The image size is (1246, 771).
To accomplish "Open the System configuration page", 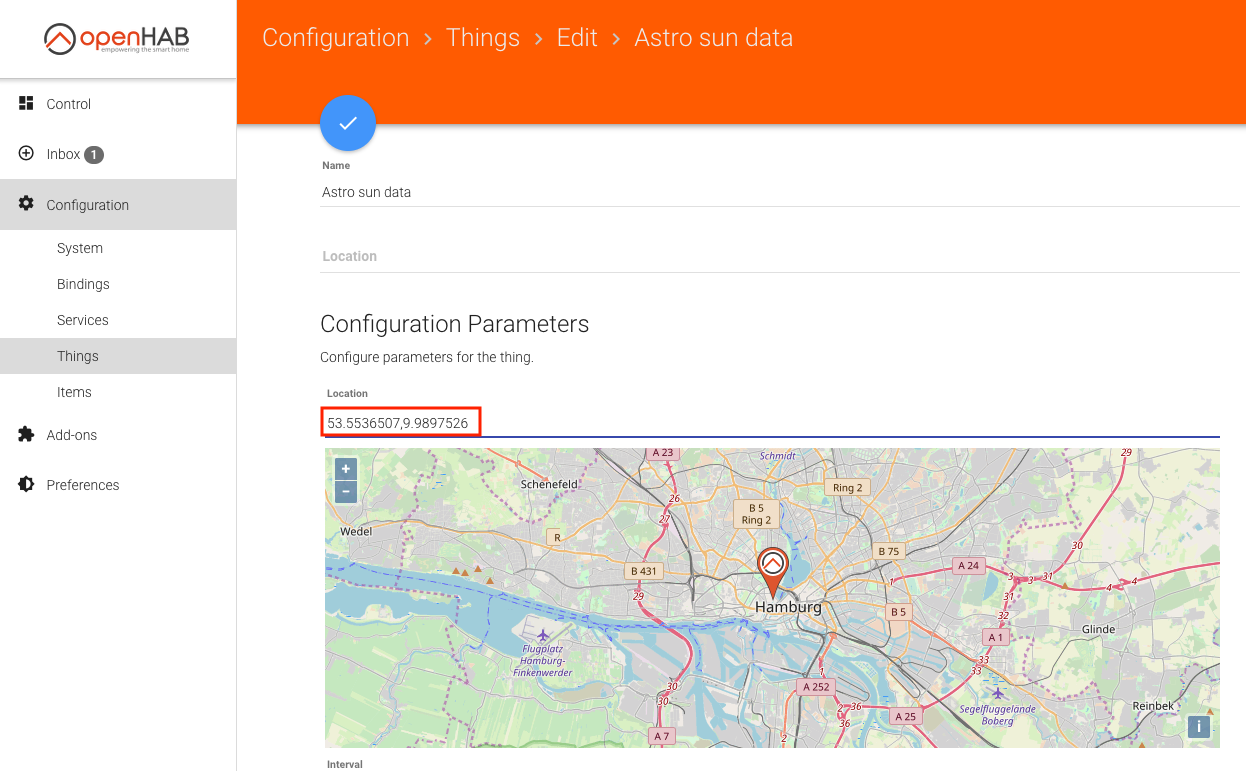I will click(80, 248).
